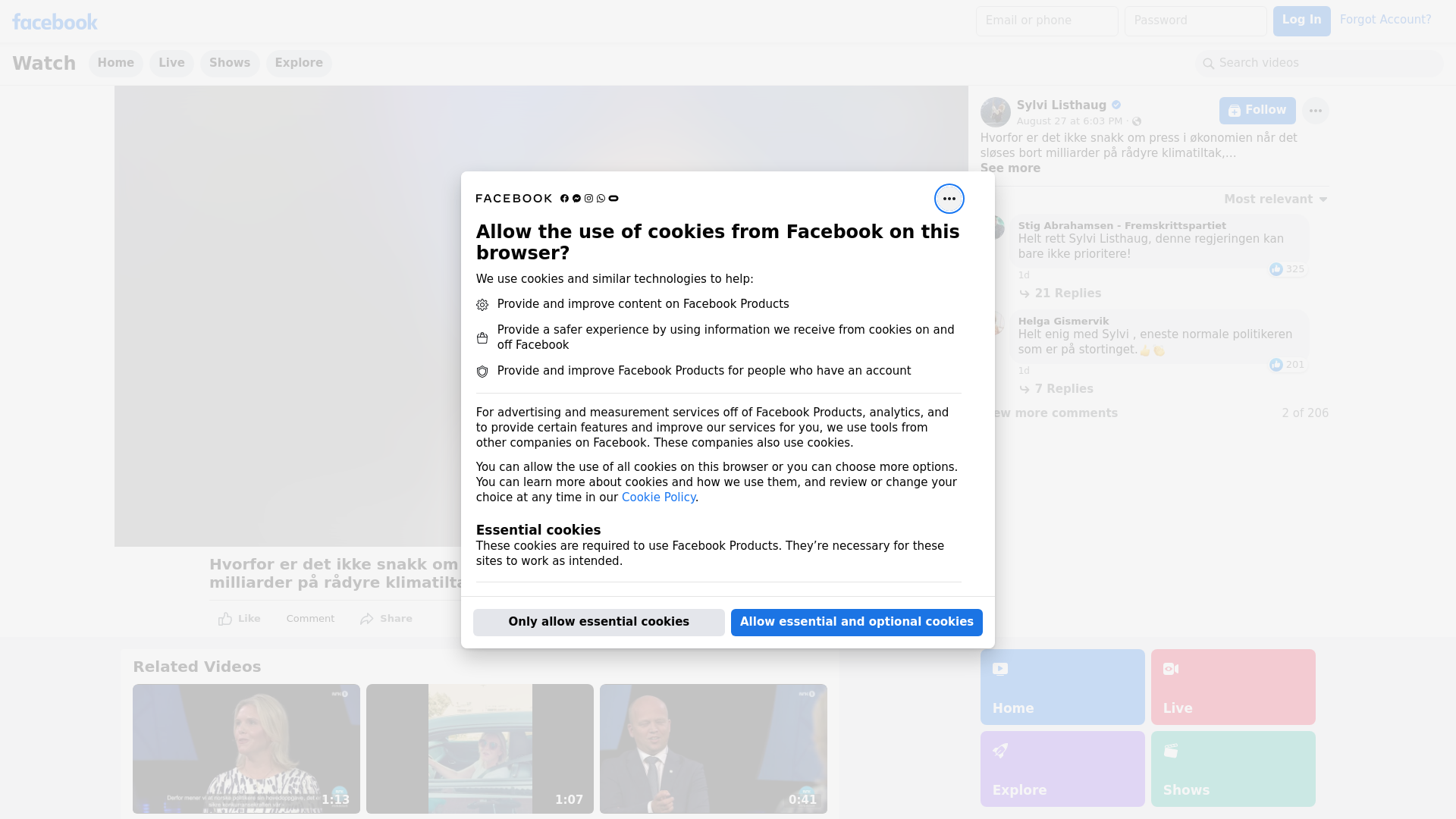Click the like reaction icon with 201 count
This screenshot has width=1456, height=819.
pos(1276,365)
